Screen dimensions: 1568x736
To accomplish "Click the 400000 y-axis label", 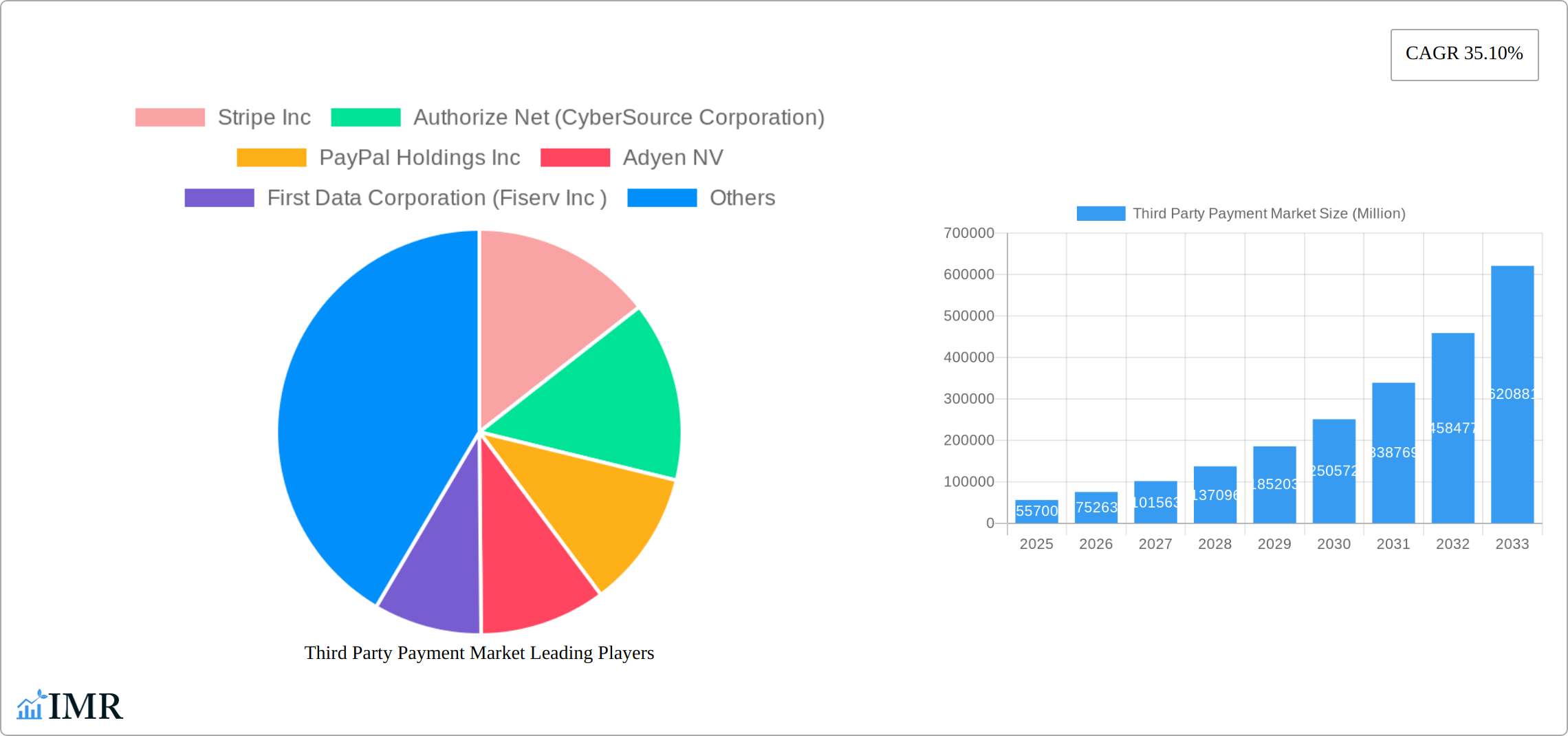I will coord(969,358).
